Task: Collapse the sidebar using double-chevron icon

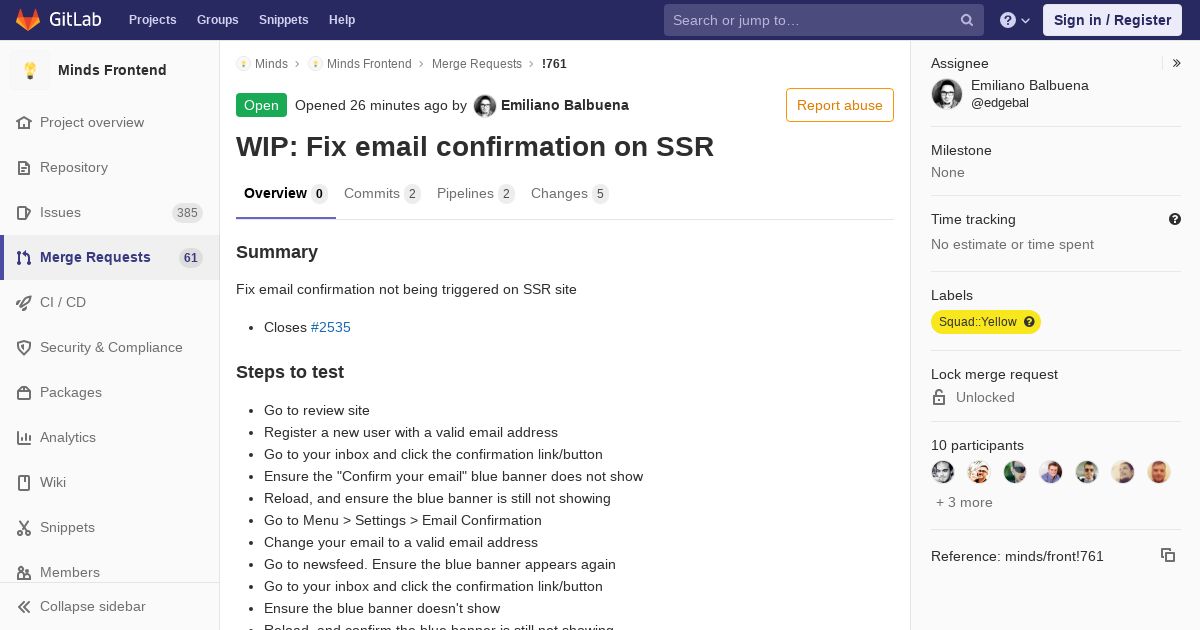Action: [24, 607]
